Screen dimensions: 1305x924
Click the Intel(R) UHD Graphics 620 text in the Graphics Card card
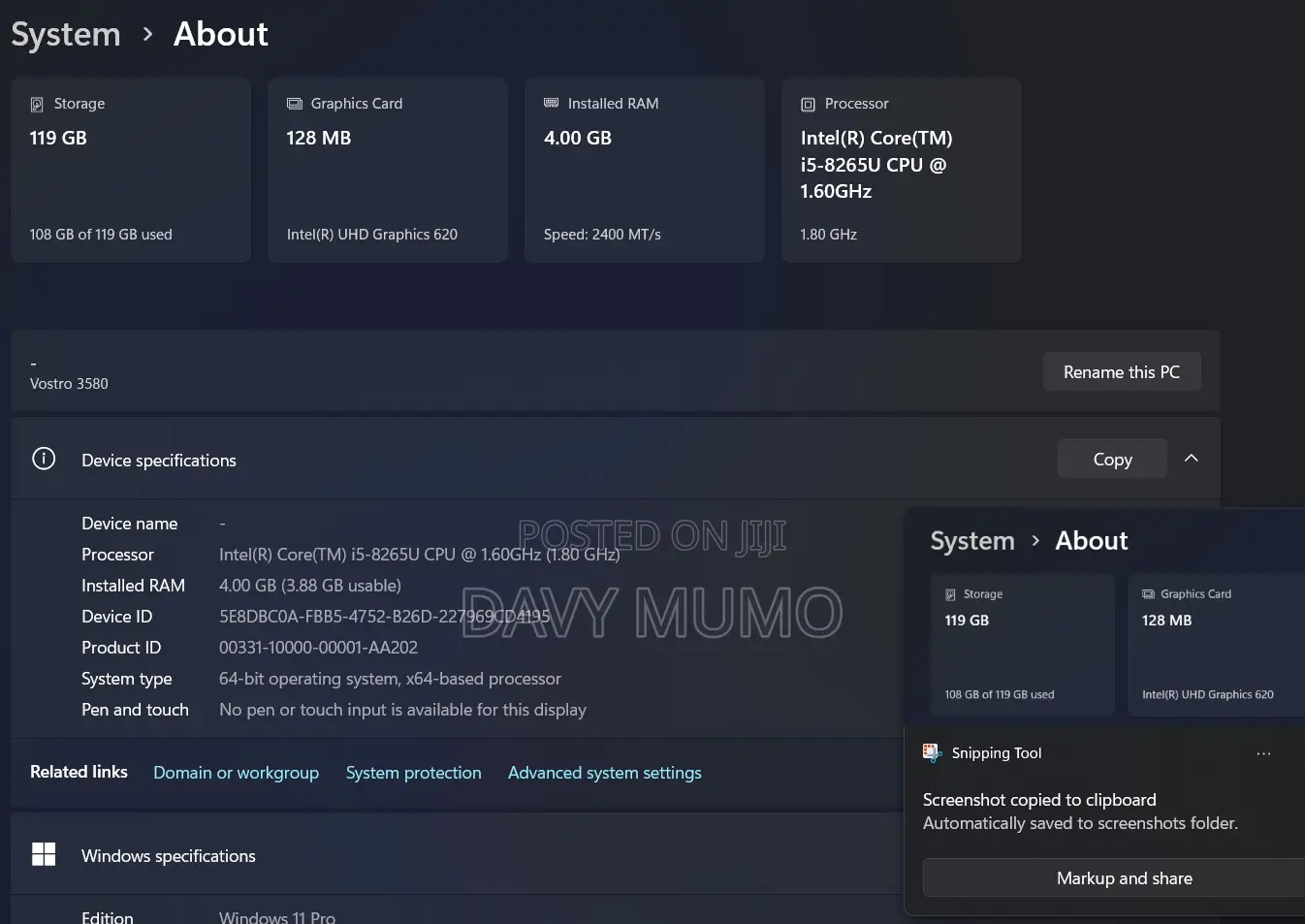pos(372,235)
